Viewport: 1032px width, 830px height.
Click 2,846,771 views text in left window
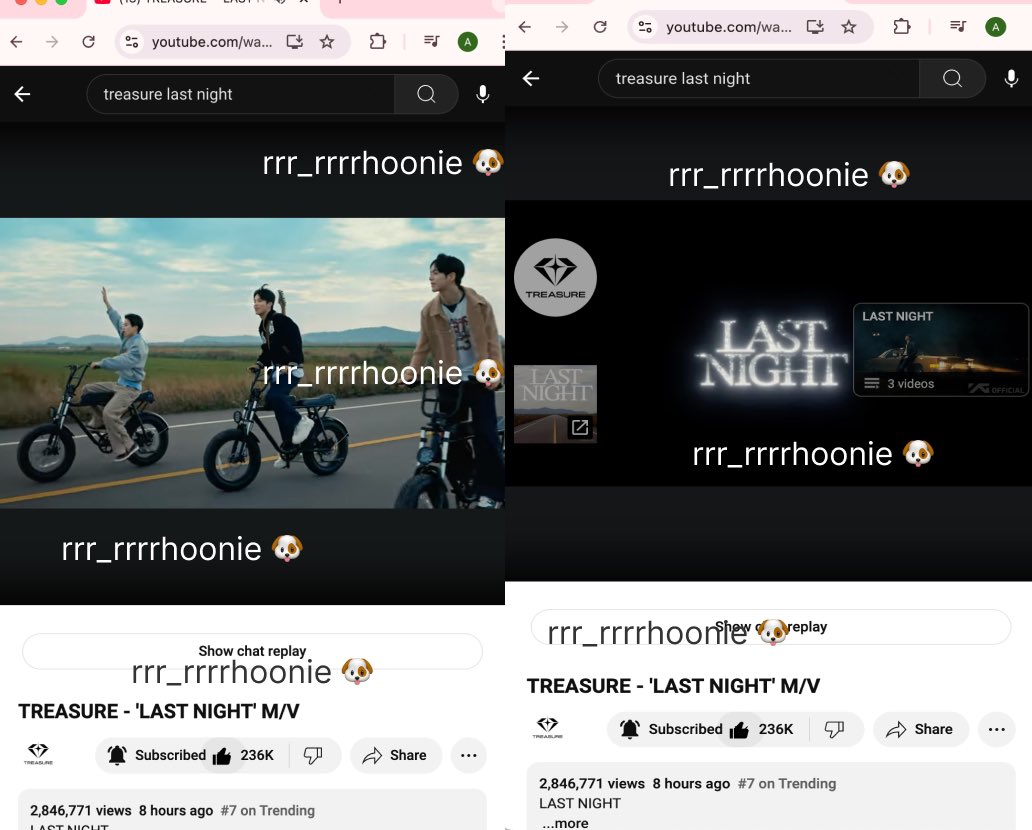click(x=81, y=810)
